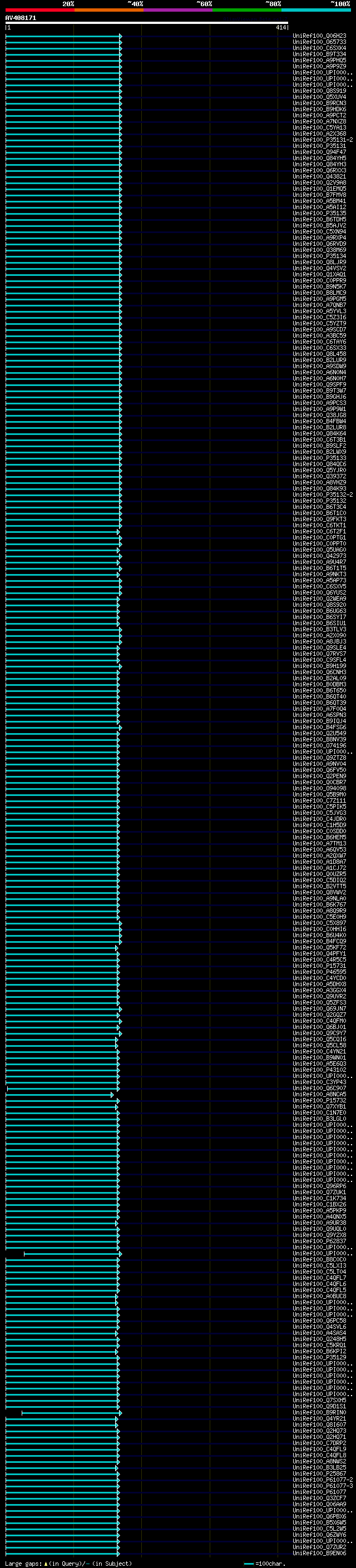Open hit UniRef100_A2X368
Screen dimensions: 356x1568
[319, 134]
